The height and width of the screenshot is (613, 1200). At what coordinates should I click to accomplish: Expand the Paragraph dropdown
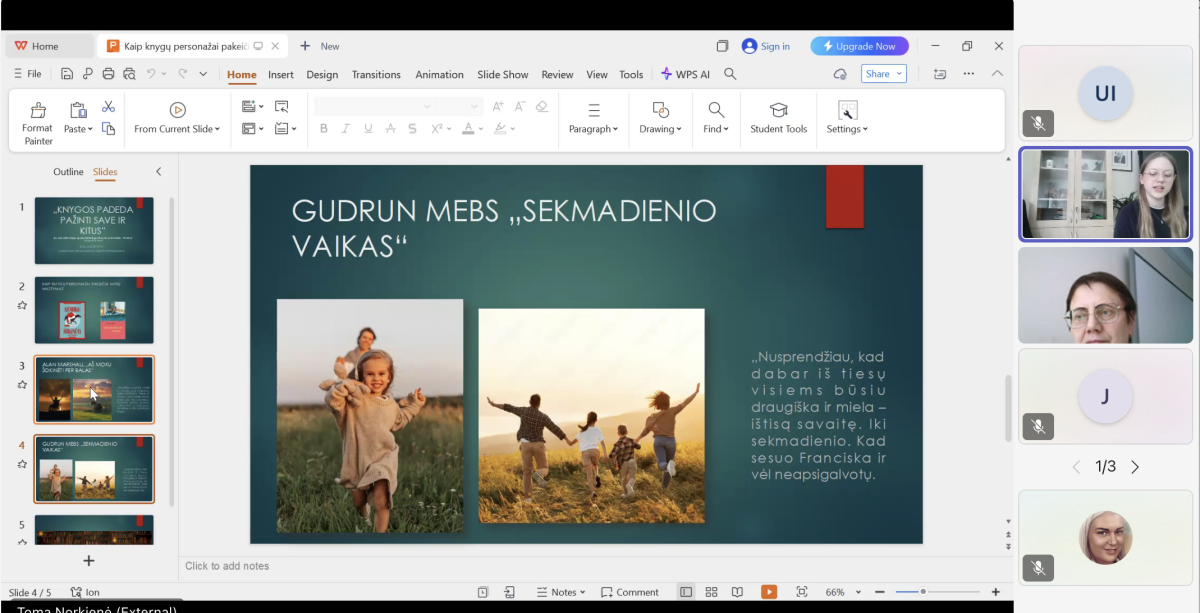(x=593, y=118)
